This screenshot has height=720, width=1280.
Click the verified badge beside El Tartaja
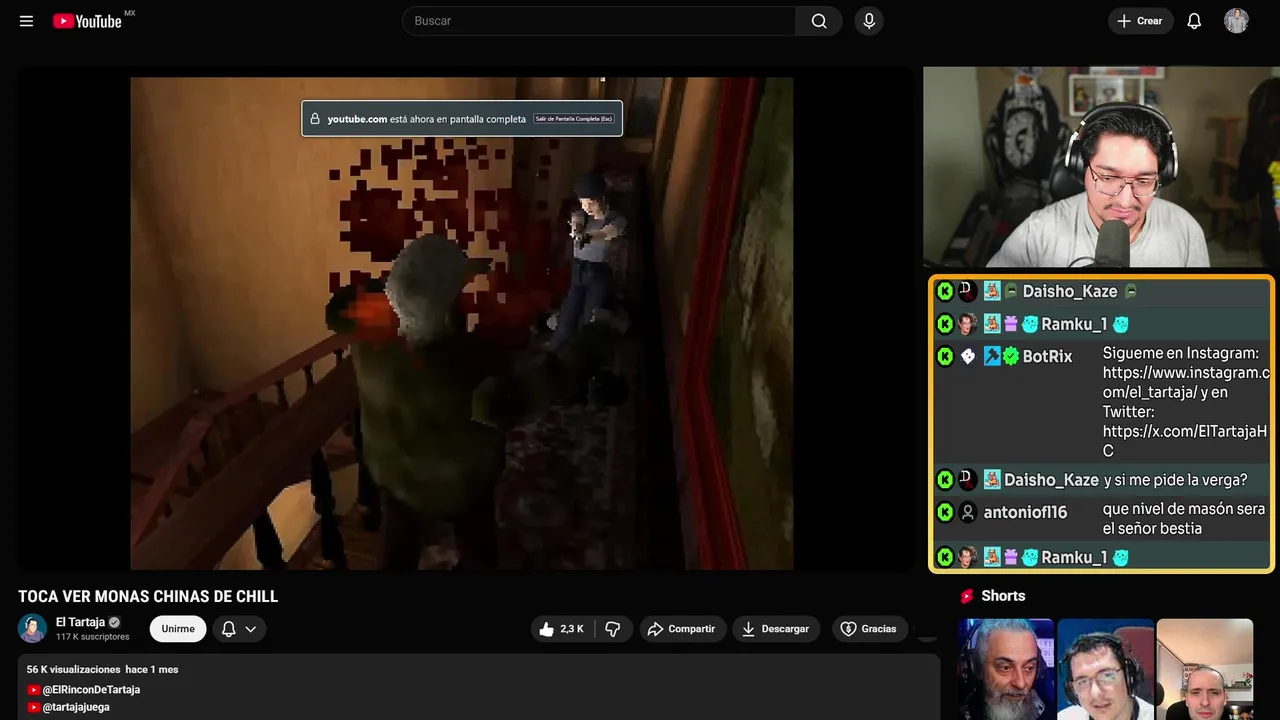pyautogui.click(x=114, y=622)
